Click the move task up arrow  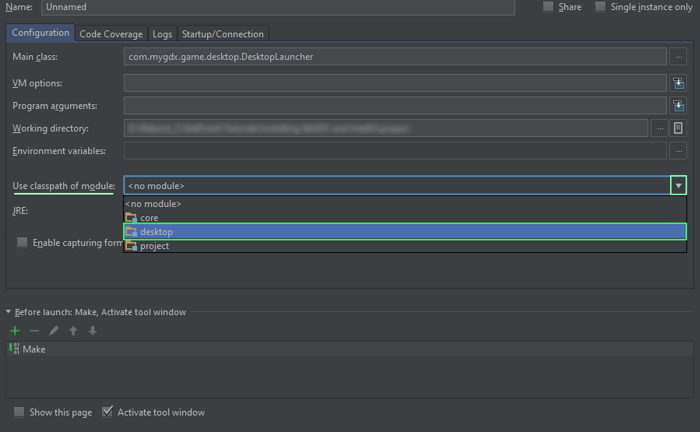[73, 331]
